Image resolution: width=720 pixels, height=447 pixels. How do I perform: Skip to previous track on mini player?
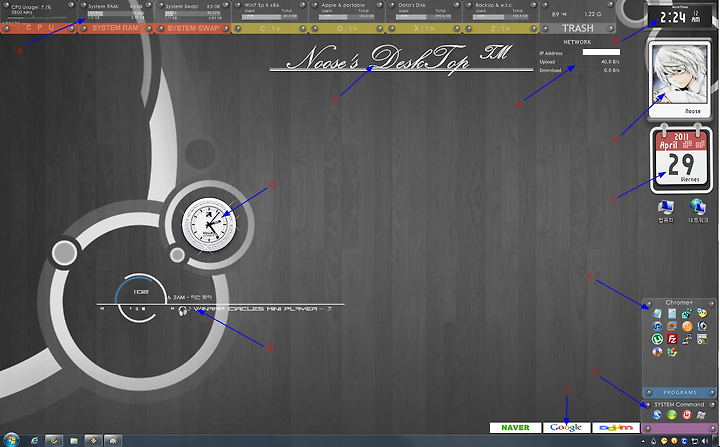tap(102, 309)
